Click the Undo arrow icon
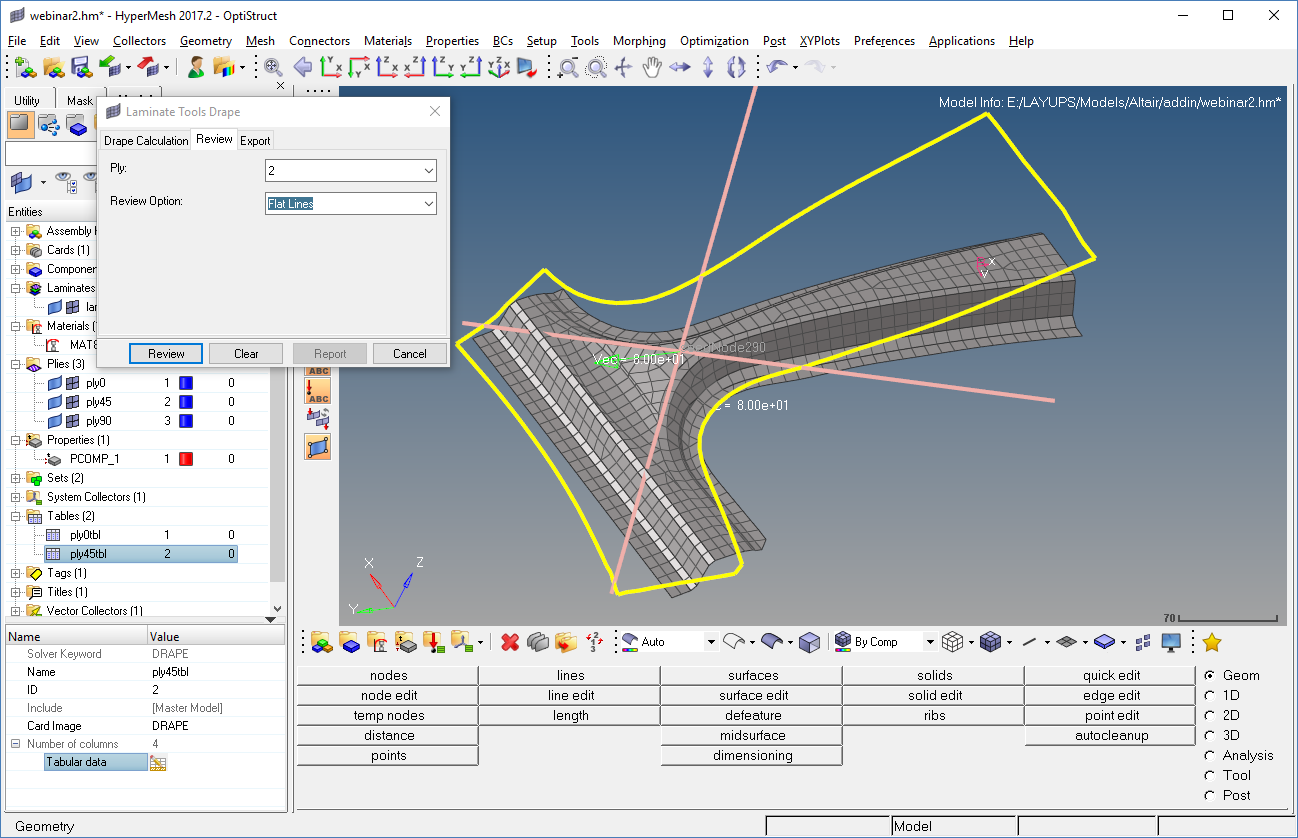The width and height of the screenshot is (1298, 838). click(x=776, y=67)
